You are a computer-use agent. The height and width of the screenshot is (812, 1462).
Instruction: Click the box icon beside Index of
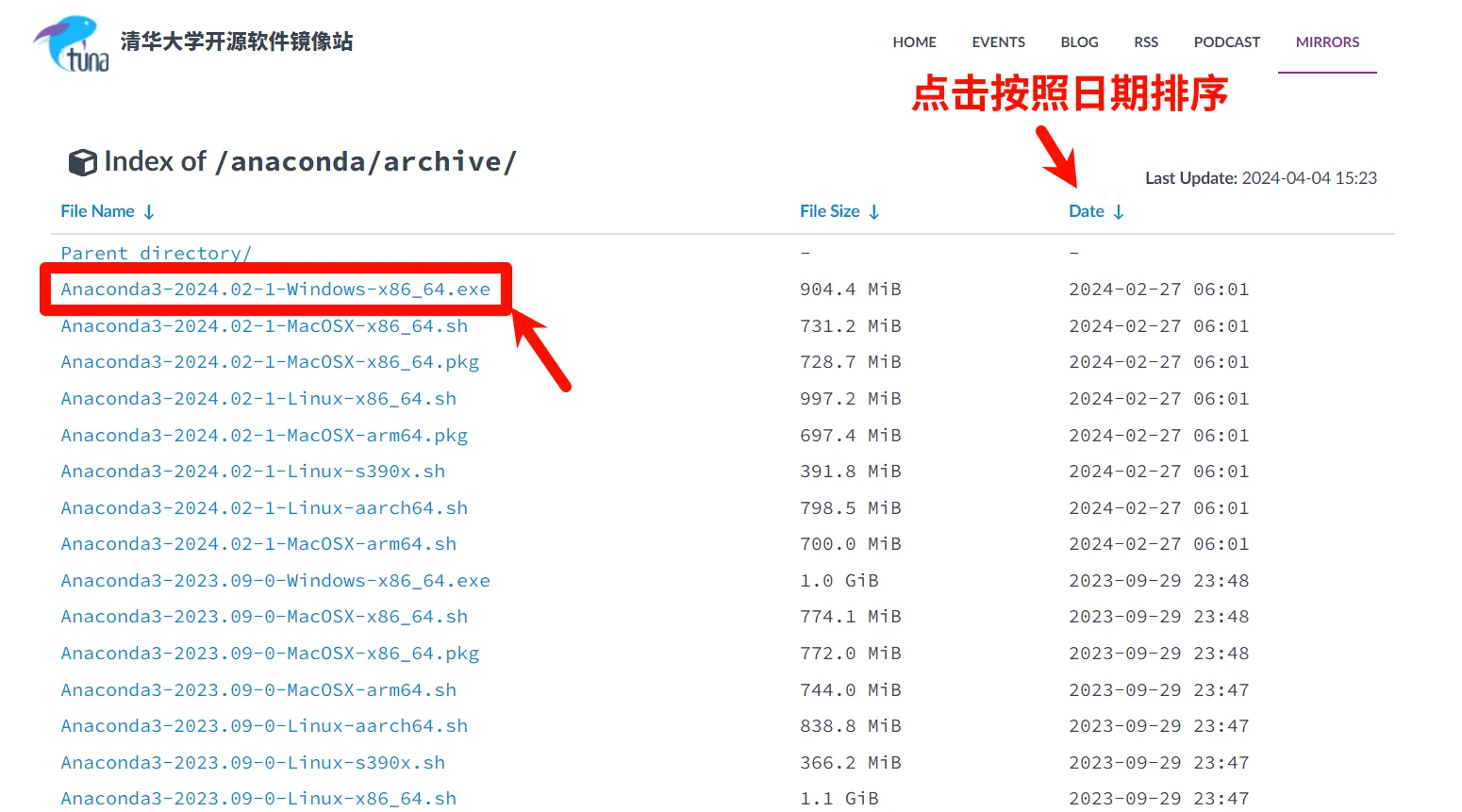[82, 162]
